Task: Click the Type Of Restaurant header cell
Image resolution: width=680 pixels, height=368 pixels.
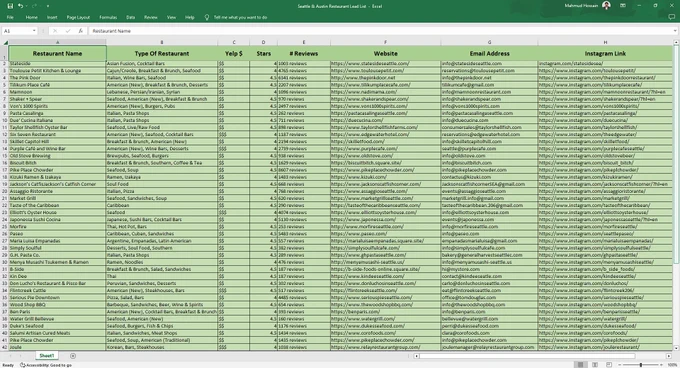Action: [x=162, y=53]
